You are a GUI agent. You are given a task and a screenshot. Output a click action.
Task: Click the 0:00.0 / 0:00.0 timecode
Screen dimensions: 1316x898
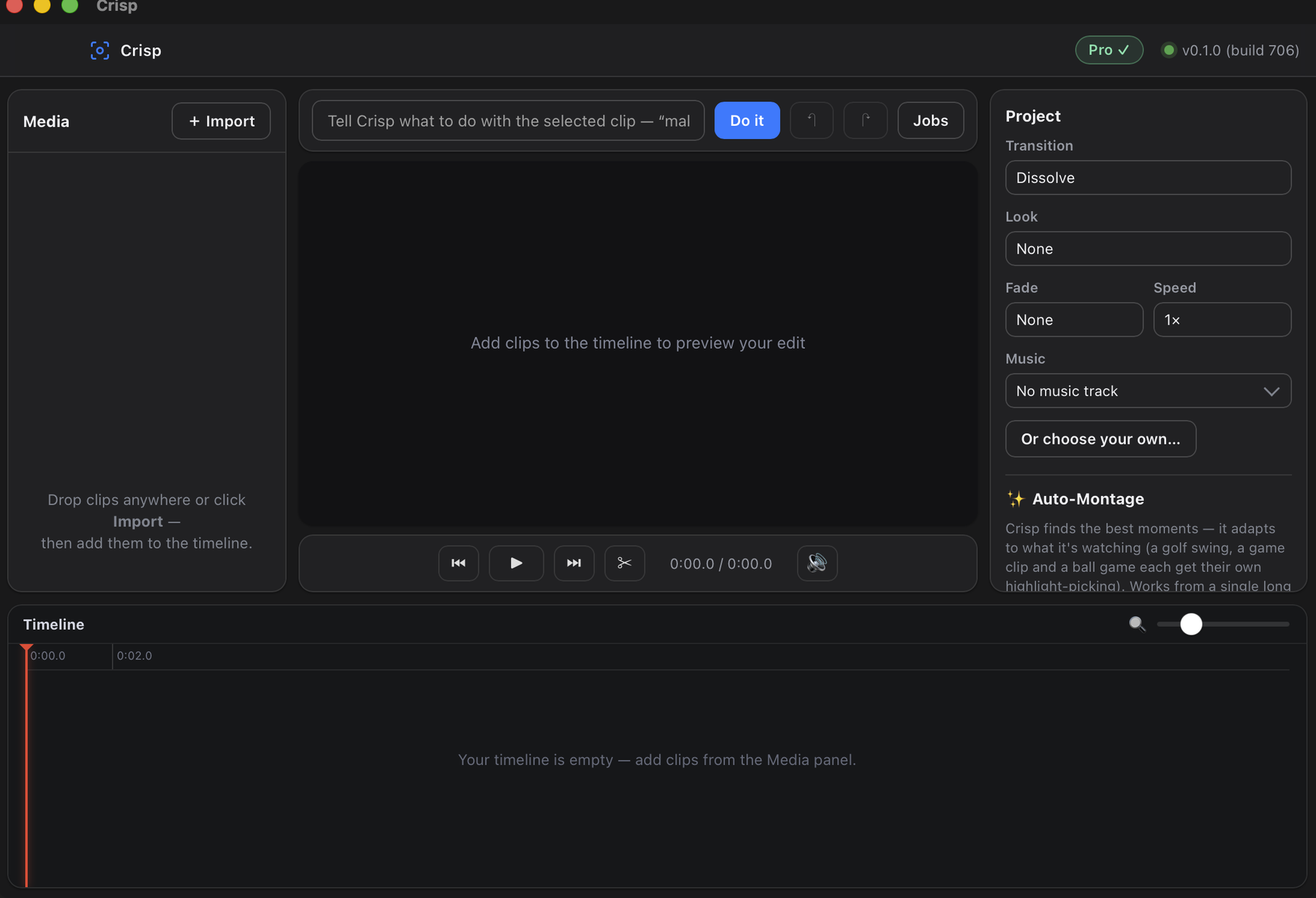pos(721,564)
